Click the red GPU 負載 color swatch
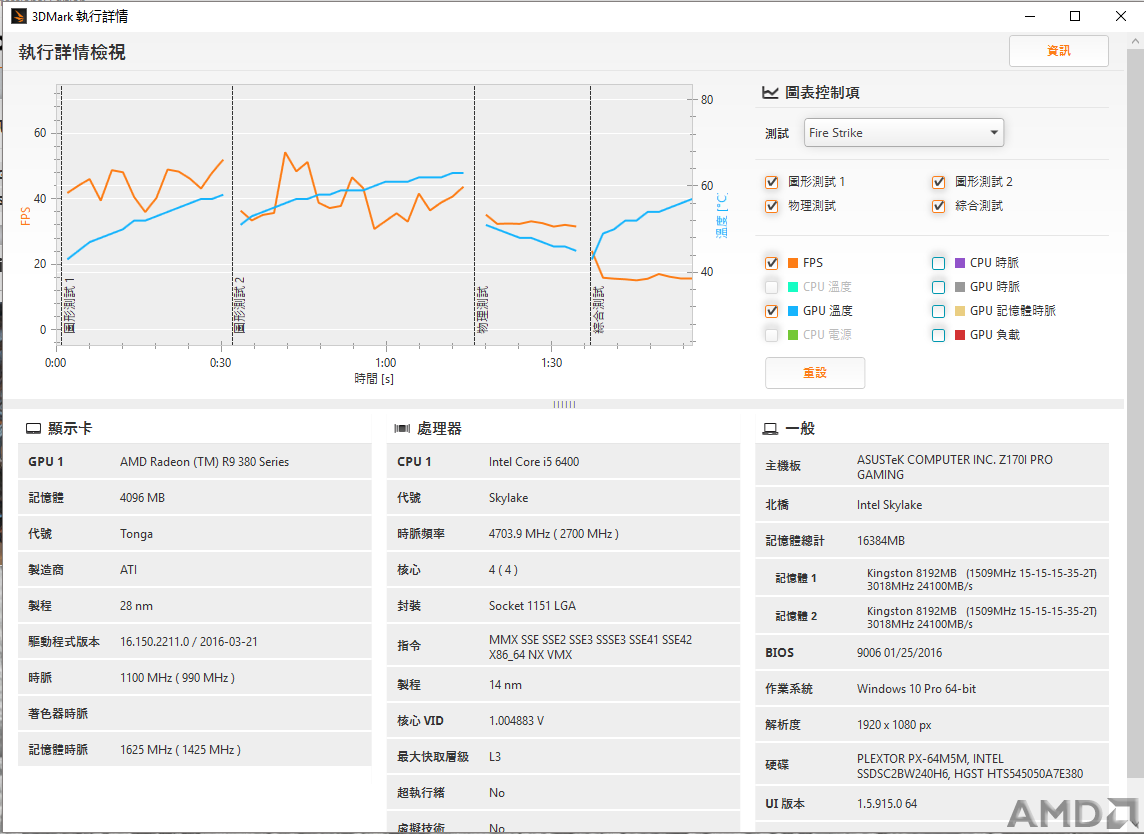1144x834 pixels. [960, 335]
